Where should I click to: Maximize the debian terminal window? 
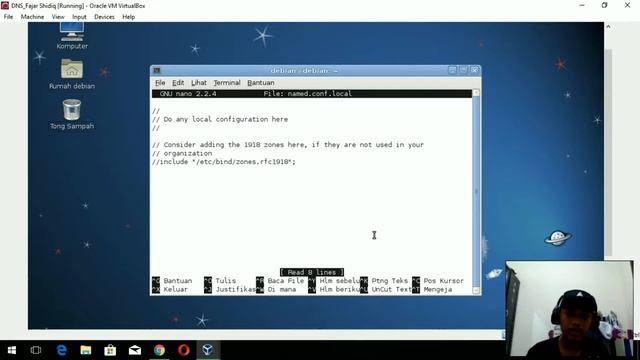click(x=463, y=70)
